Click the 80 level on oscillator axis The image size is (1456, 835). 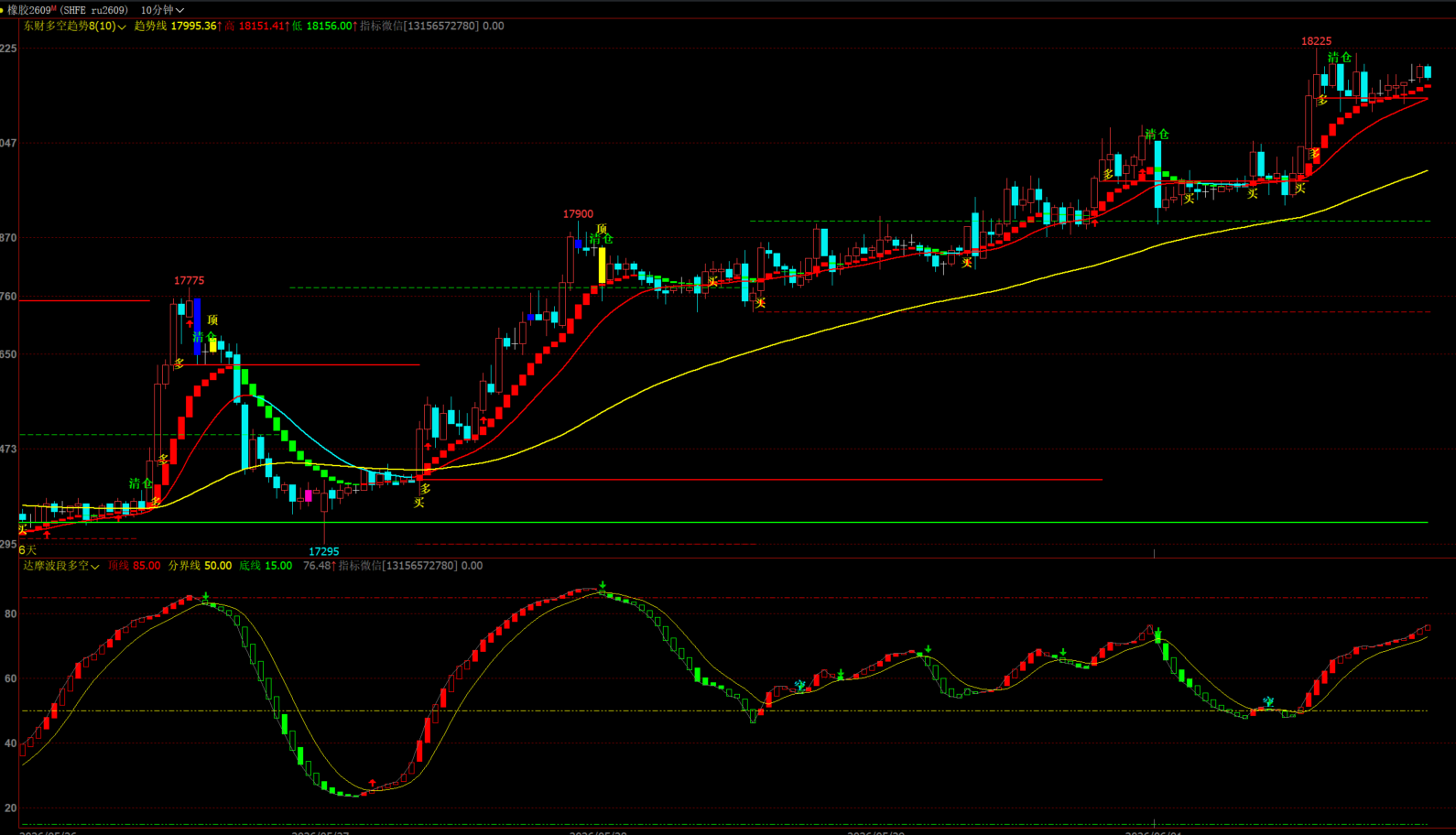[x=10, y=614]
